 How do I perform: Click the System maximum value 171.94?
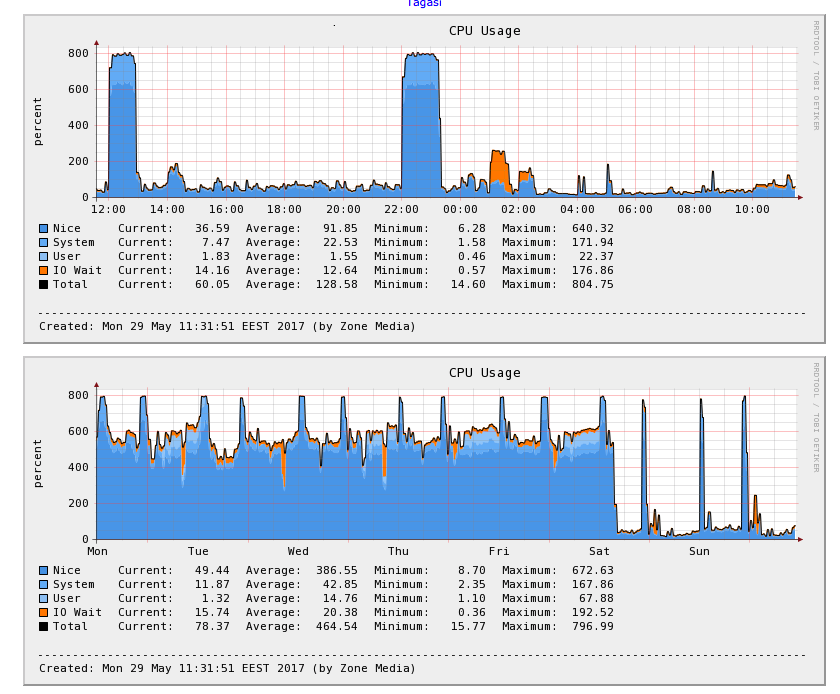click(592, 243)
